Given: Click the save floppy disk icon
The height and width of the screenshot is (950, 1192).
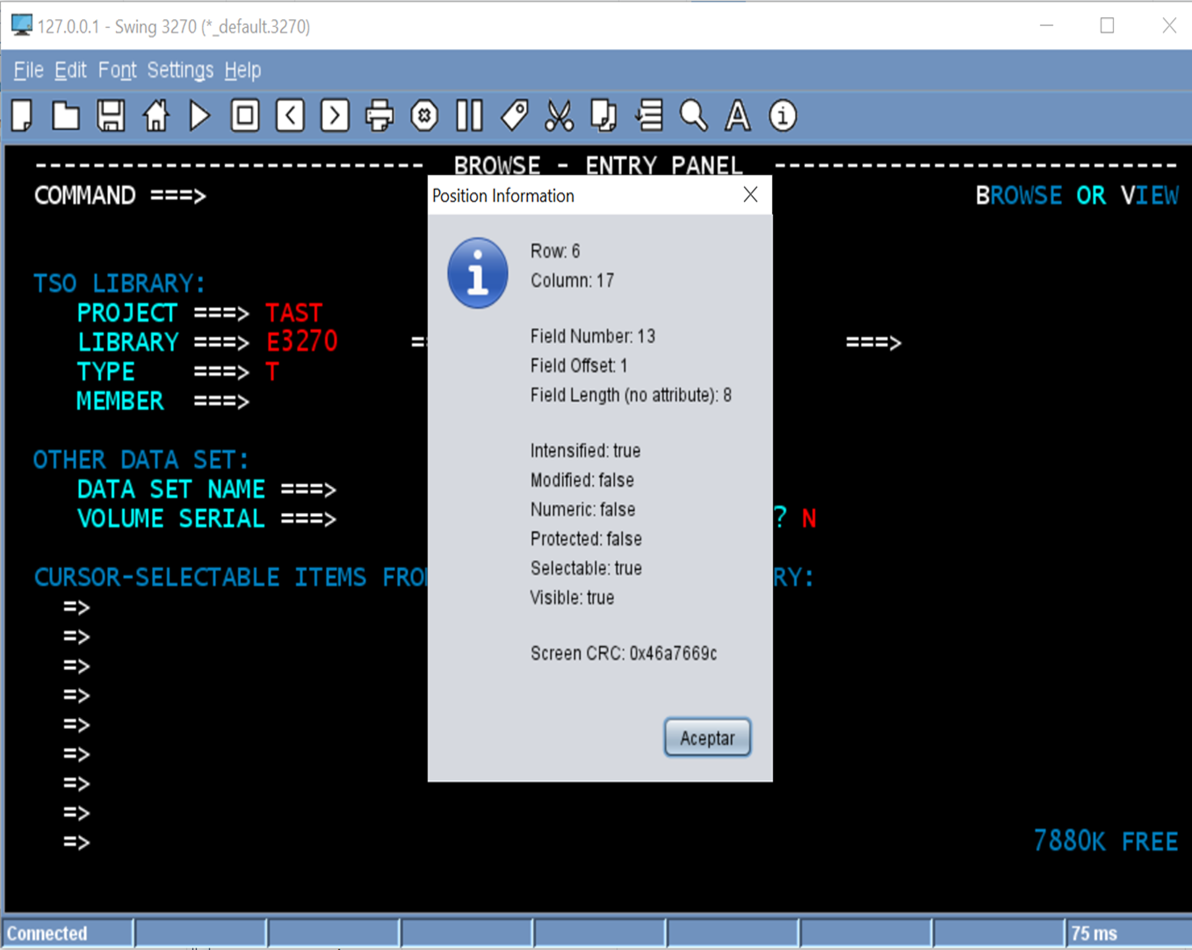Looking at the screenshot, I should click(x=111, y=116).
